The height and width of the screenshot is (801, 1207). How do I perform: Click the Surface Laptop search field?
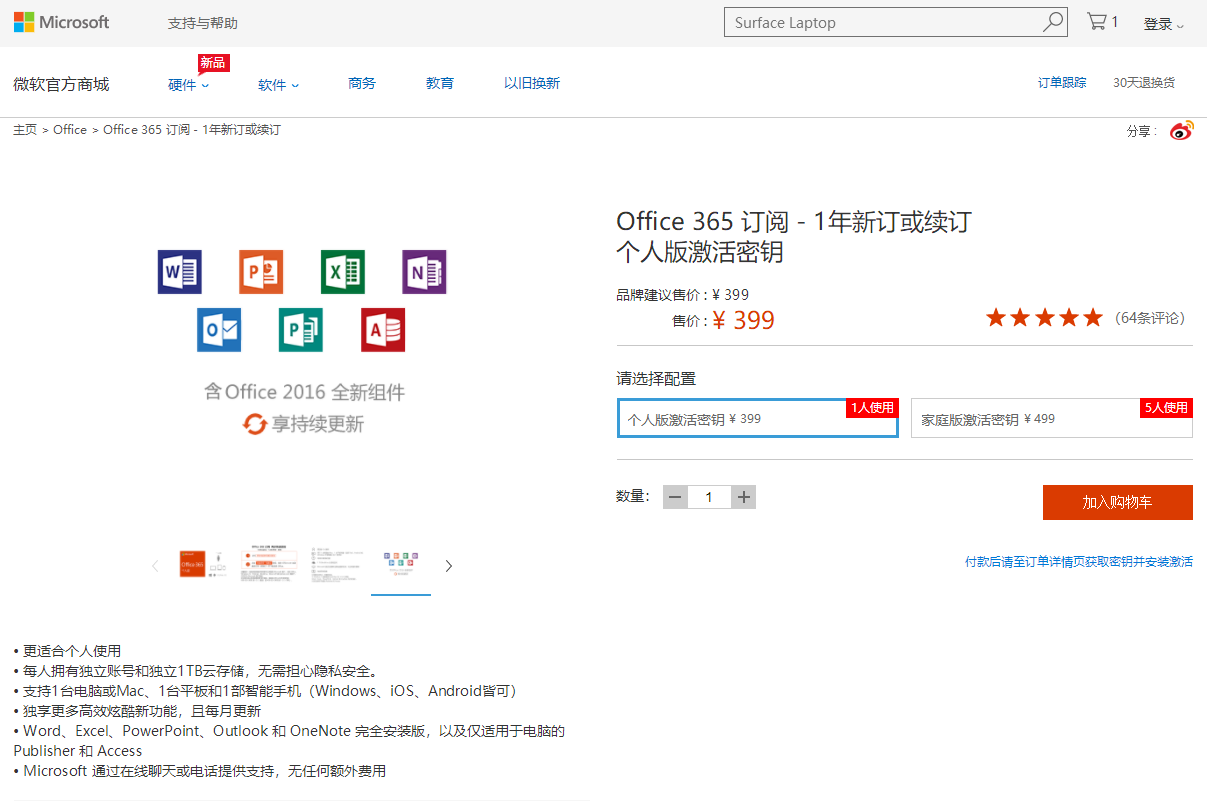tap(882, 22)
